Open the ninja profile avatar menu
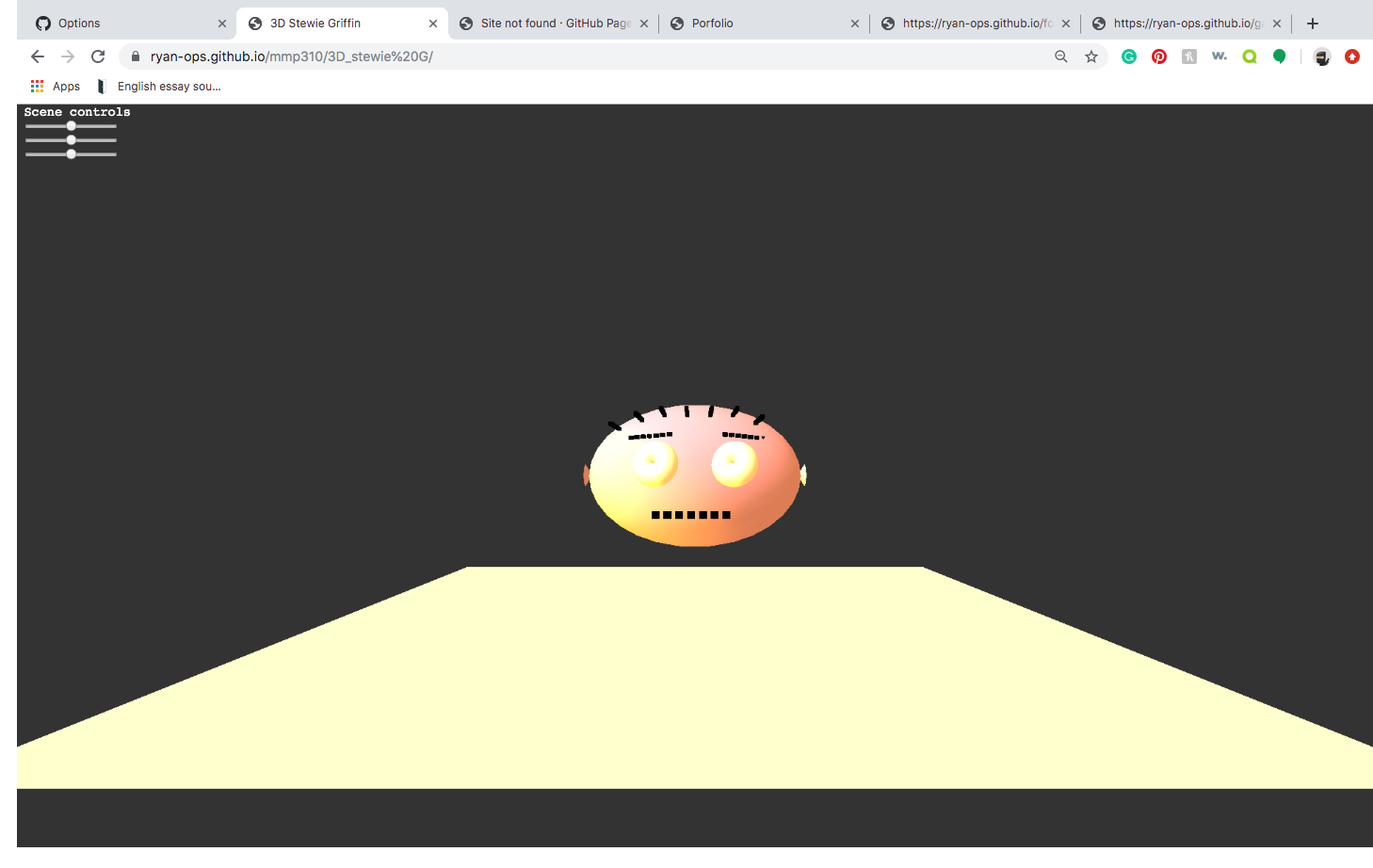 [1322, 56]
